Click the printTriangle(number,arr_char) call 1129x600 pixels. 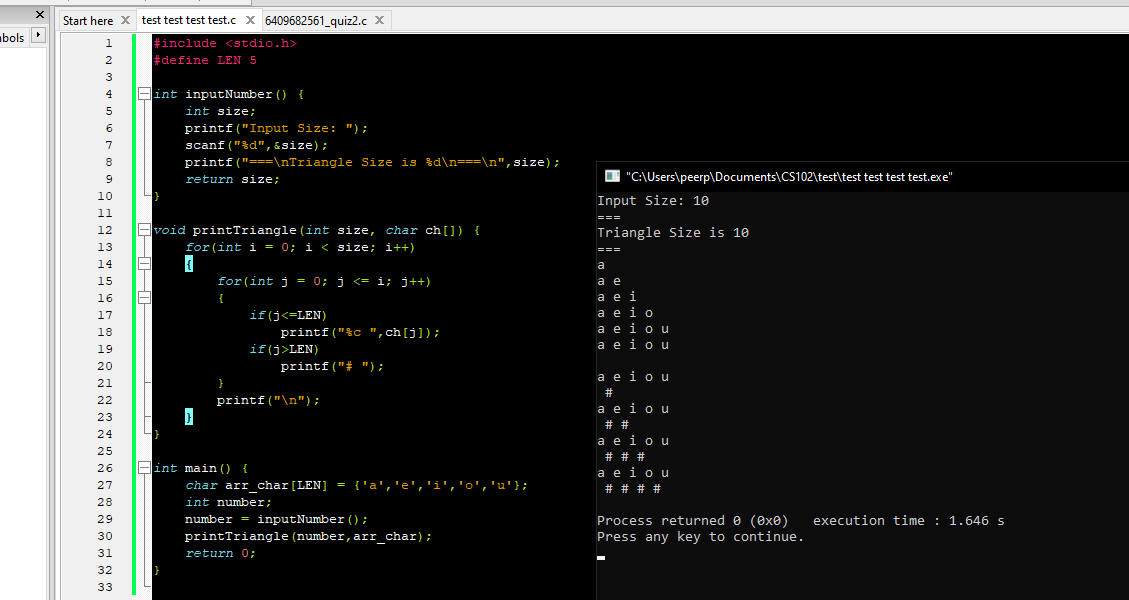308,537
